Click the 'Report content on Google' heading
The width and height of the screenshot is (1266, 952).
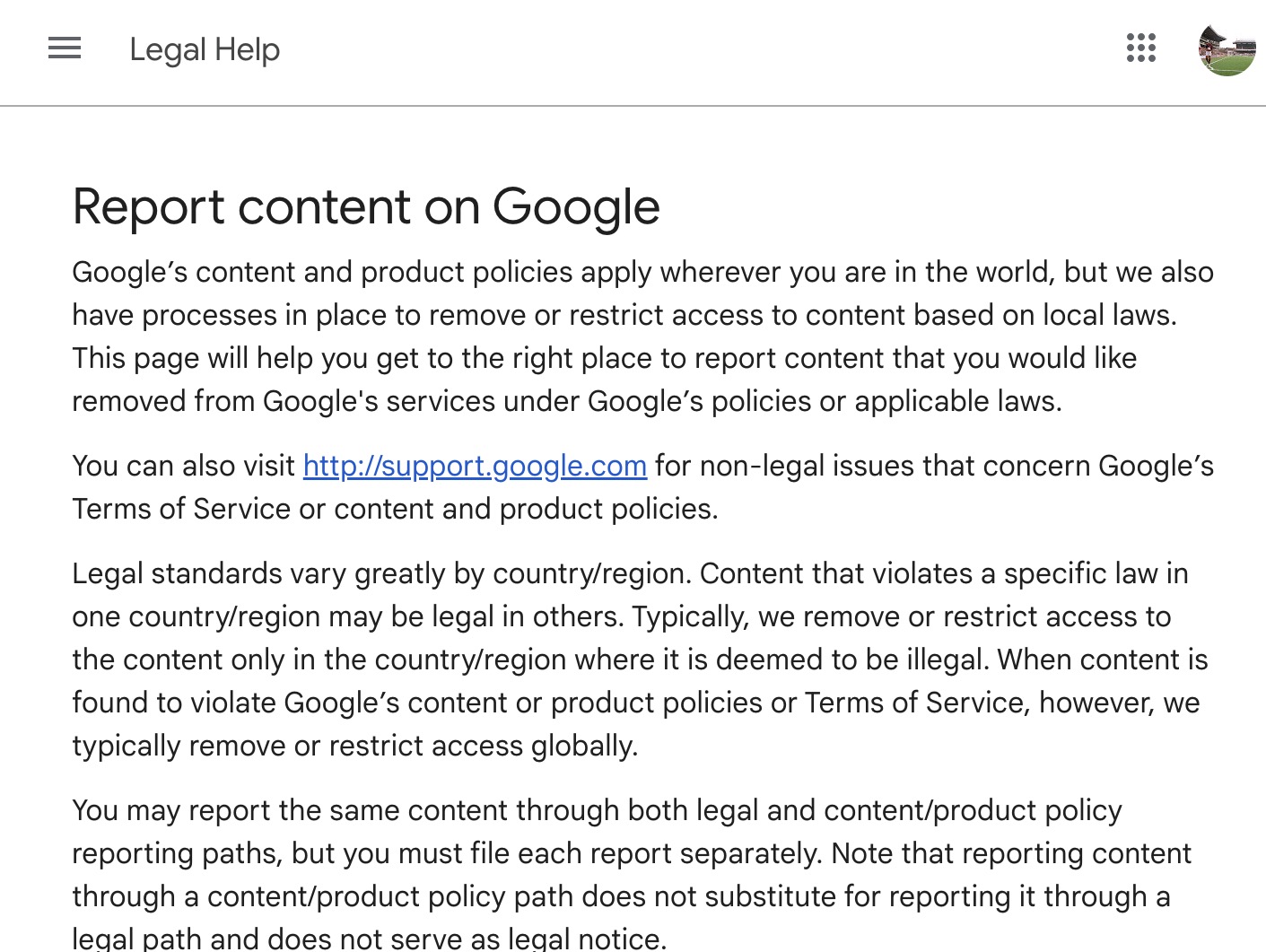pyautogui.click(x=366, y=206)
